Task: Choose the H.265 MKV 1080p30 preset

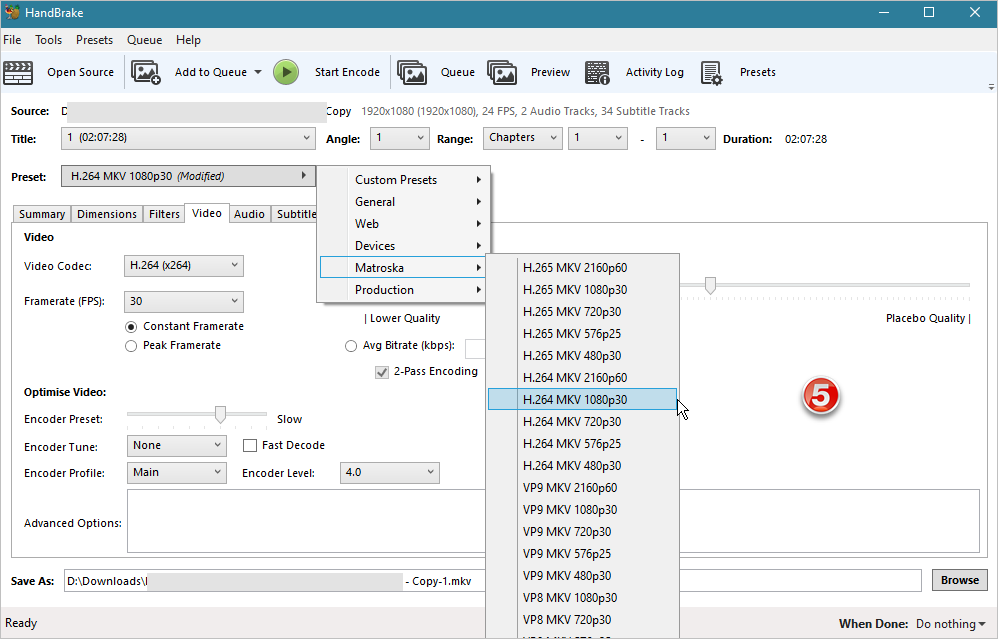Action: click(582, 290)
